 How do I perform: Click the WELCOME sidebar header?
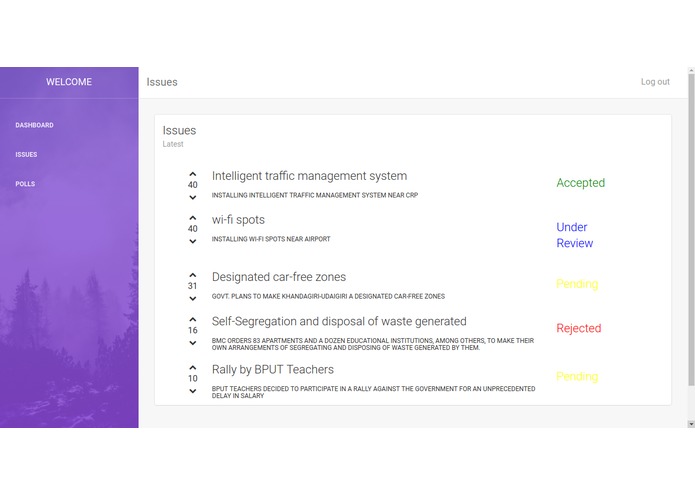pos(69,82)
